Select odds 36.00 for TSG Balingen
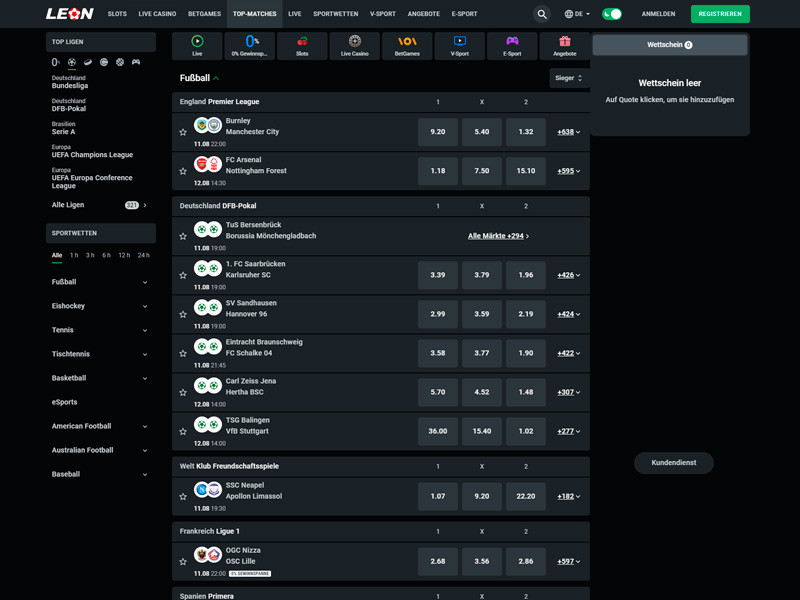Screen dimensions: 800x600 tap(438, 432)
